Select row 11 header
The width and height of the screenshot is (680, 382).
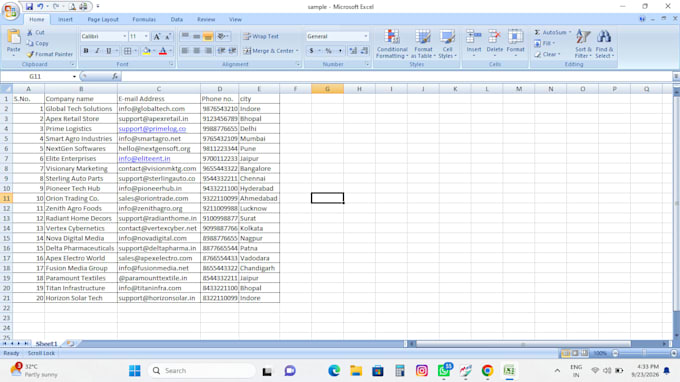[x=6, y=198]
